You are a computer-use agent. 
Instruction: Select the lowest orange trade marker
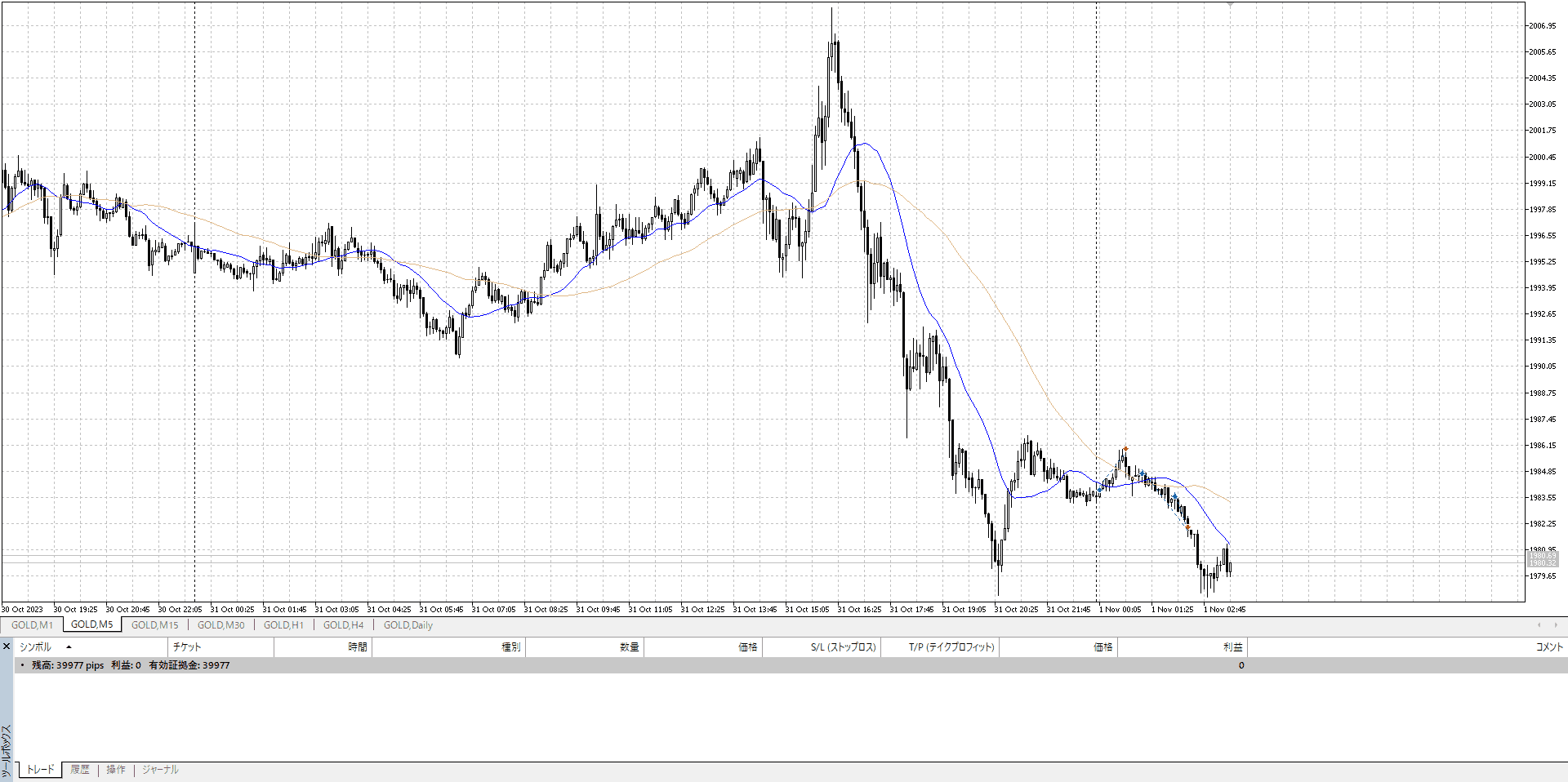click(x=1187, y=527)
